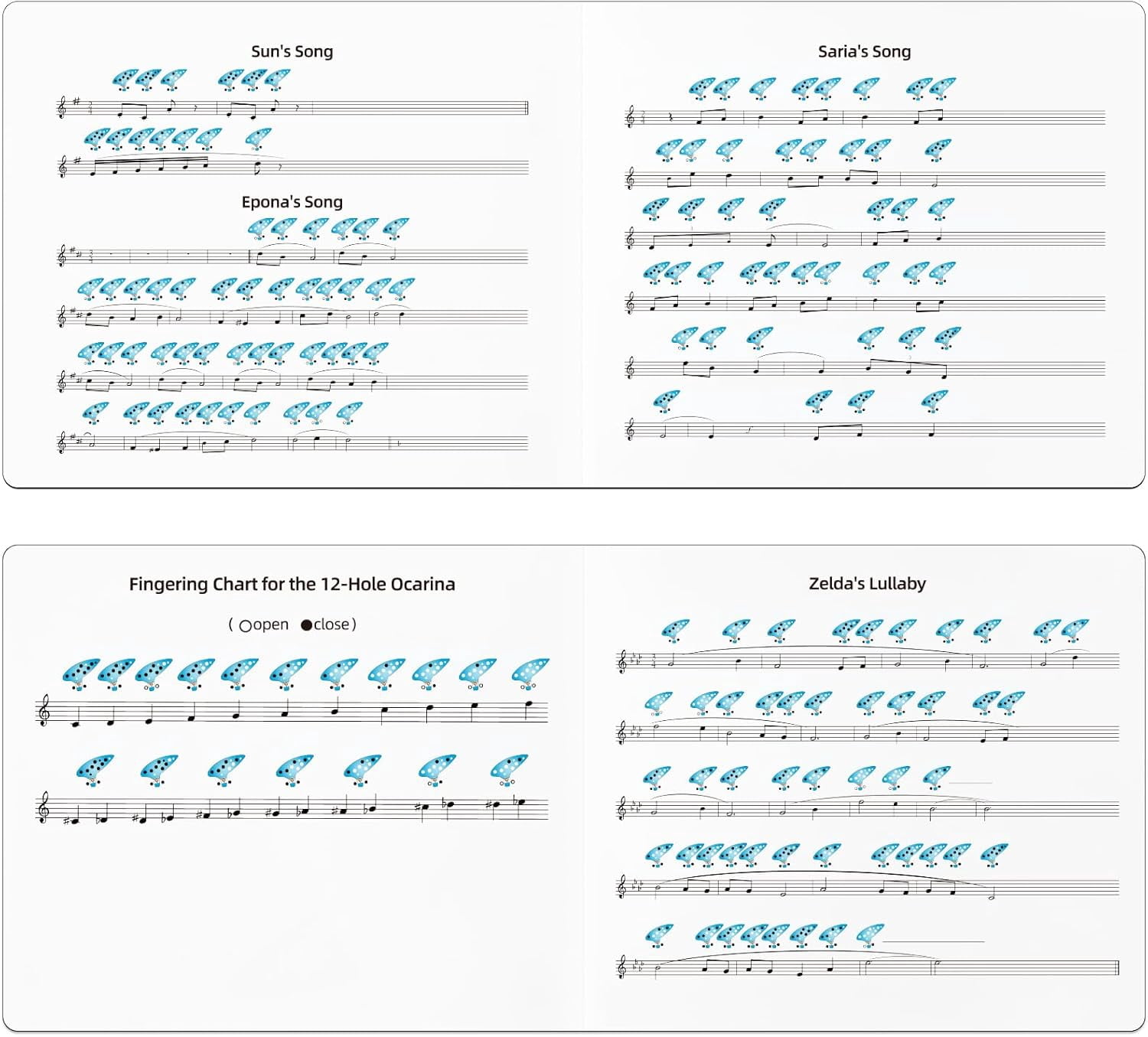
Task: Select the first ocarina icon of Sun's Song
Action: click(126, 80)
